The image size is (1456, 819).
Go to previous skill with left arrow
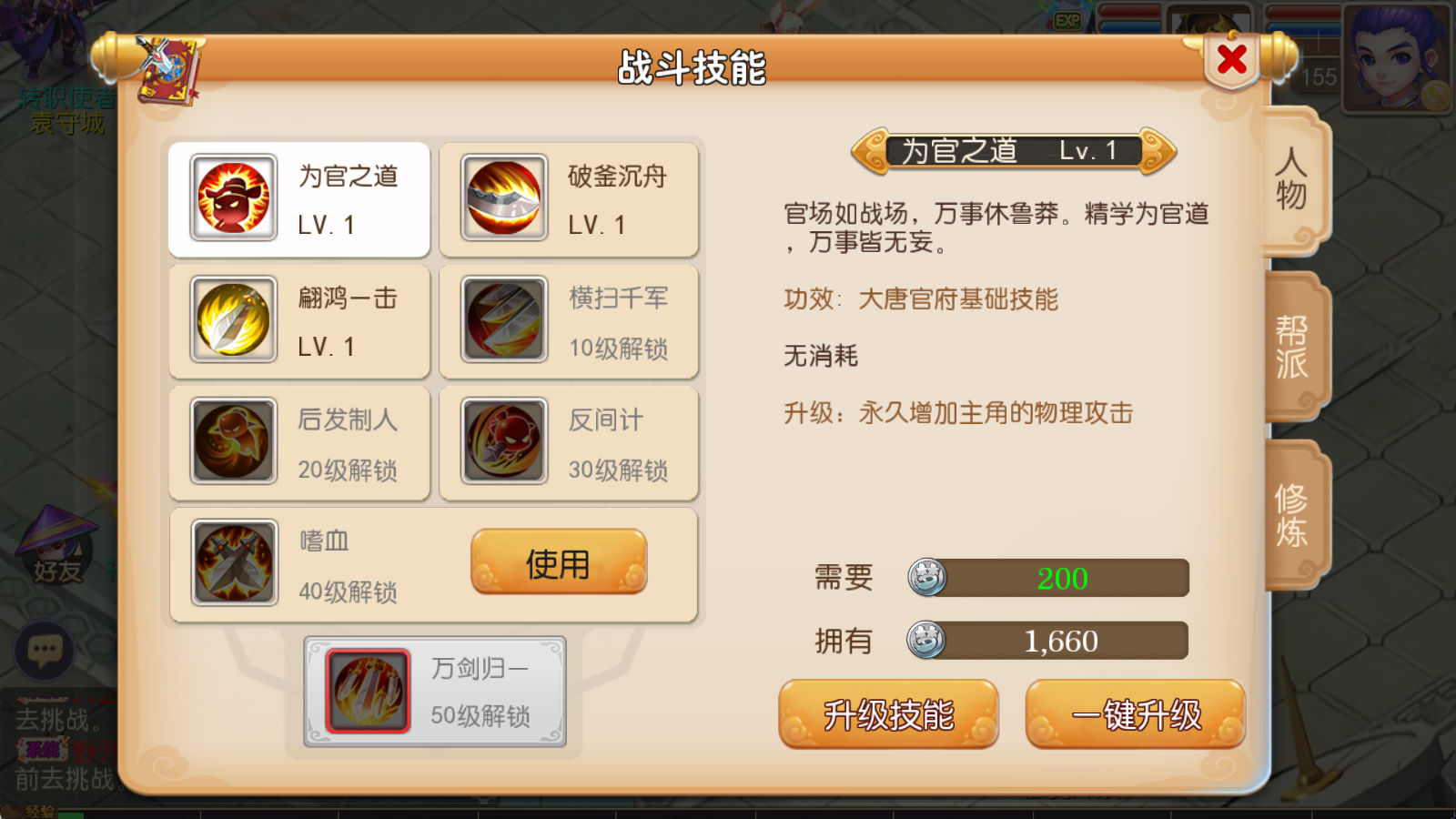pos(870,151)
